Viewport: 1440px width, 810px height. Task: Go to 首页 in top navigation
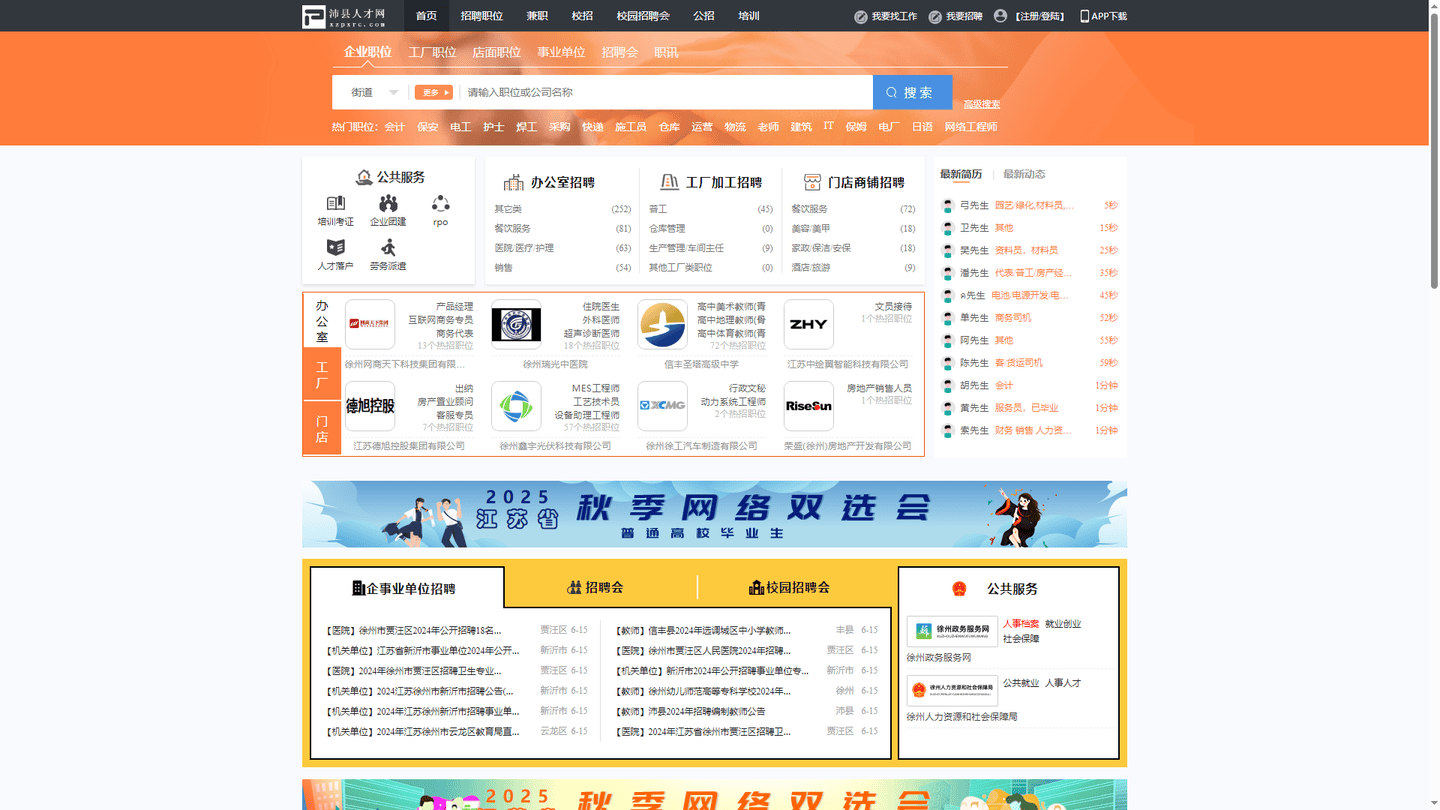tap(426, 16)
